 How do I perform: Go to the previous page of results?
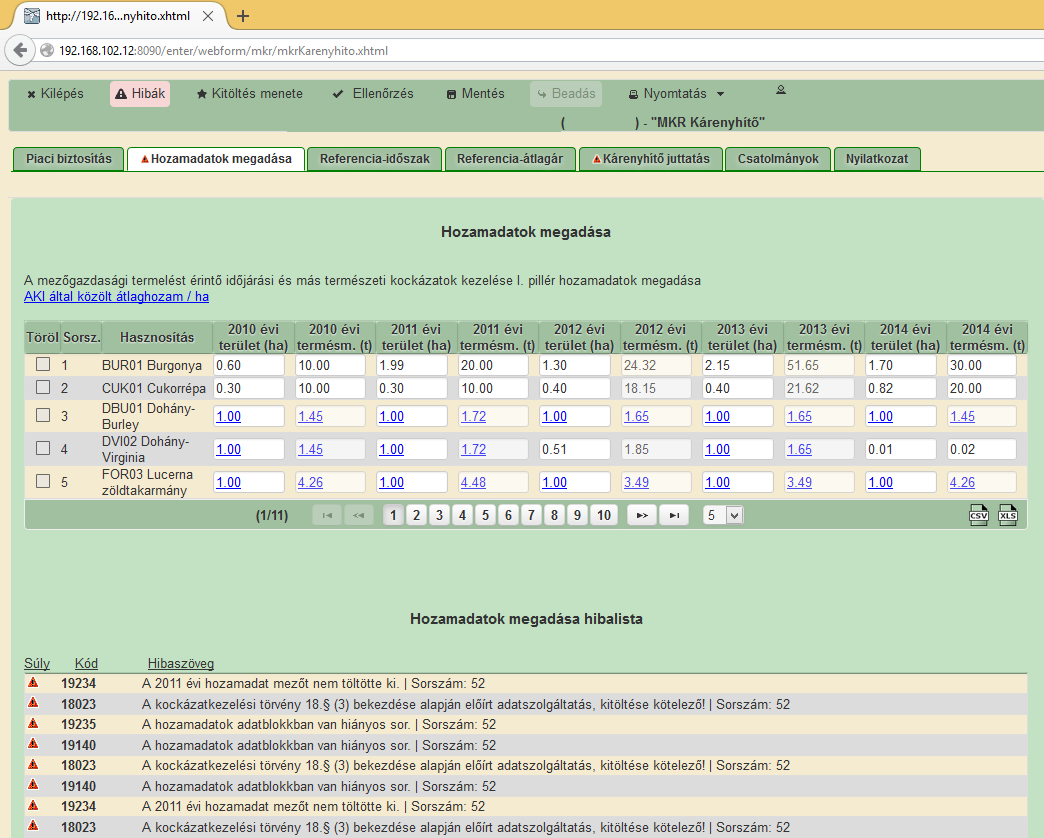click(358, 515)
